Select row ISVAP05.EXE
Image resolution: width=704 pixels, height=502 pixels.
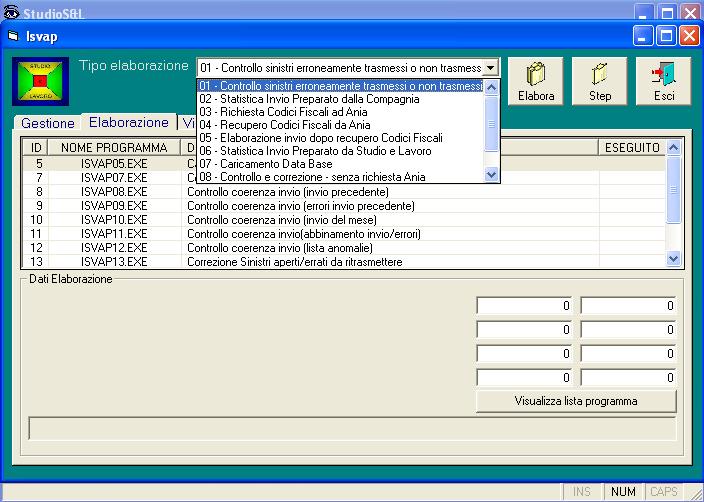[x=343, y=164]
